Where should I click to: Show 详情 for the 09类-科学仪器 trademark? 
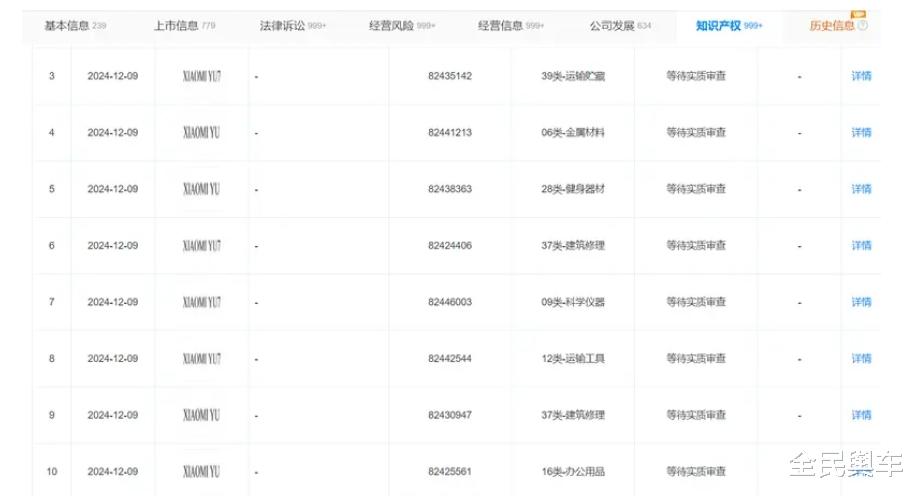861,302
